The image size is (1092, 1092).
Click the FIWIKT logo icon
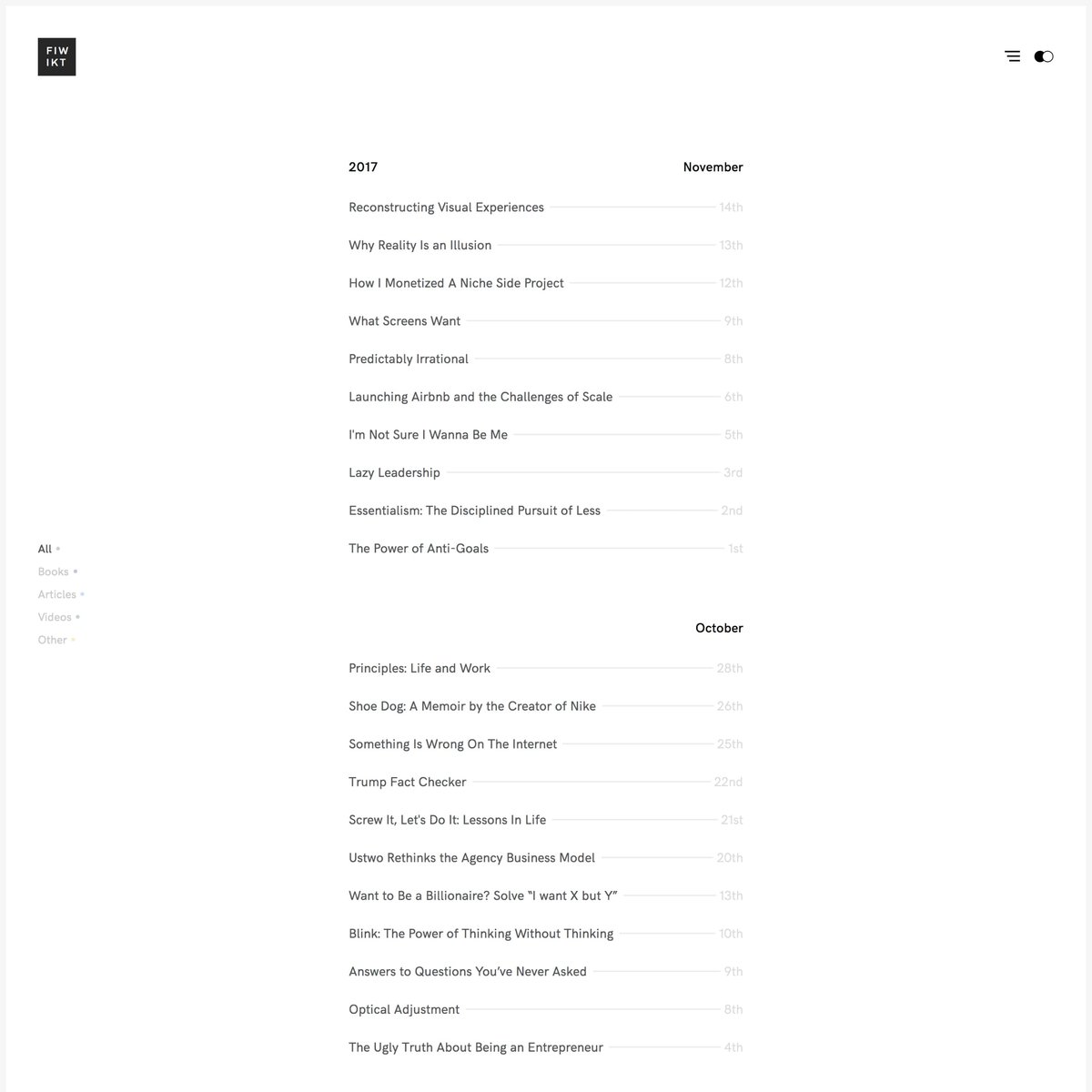click(x=56, y=56)
